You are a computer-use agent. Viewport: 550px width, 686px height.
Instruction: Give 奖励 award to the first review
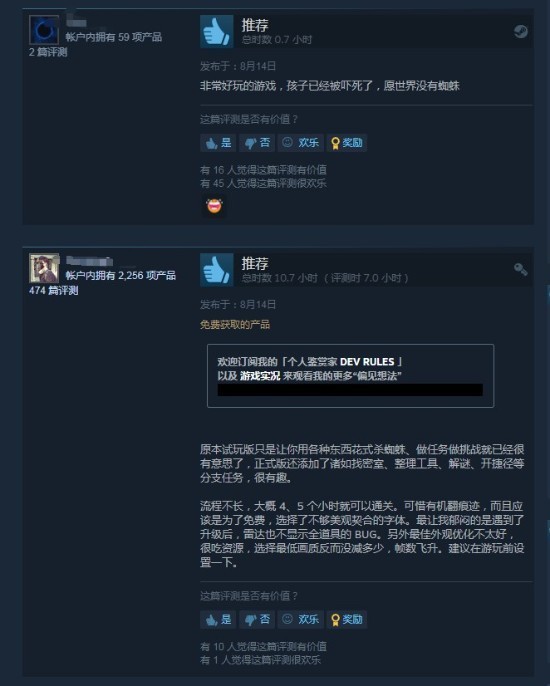click(x=347, y=143)
